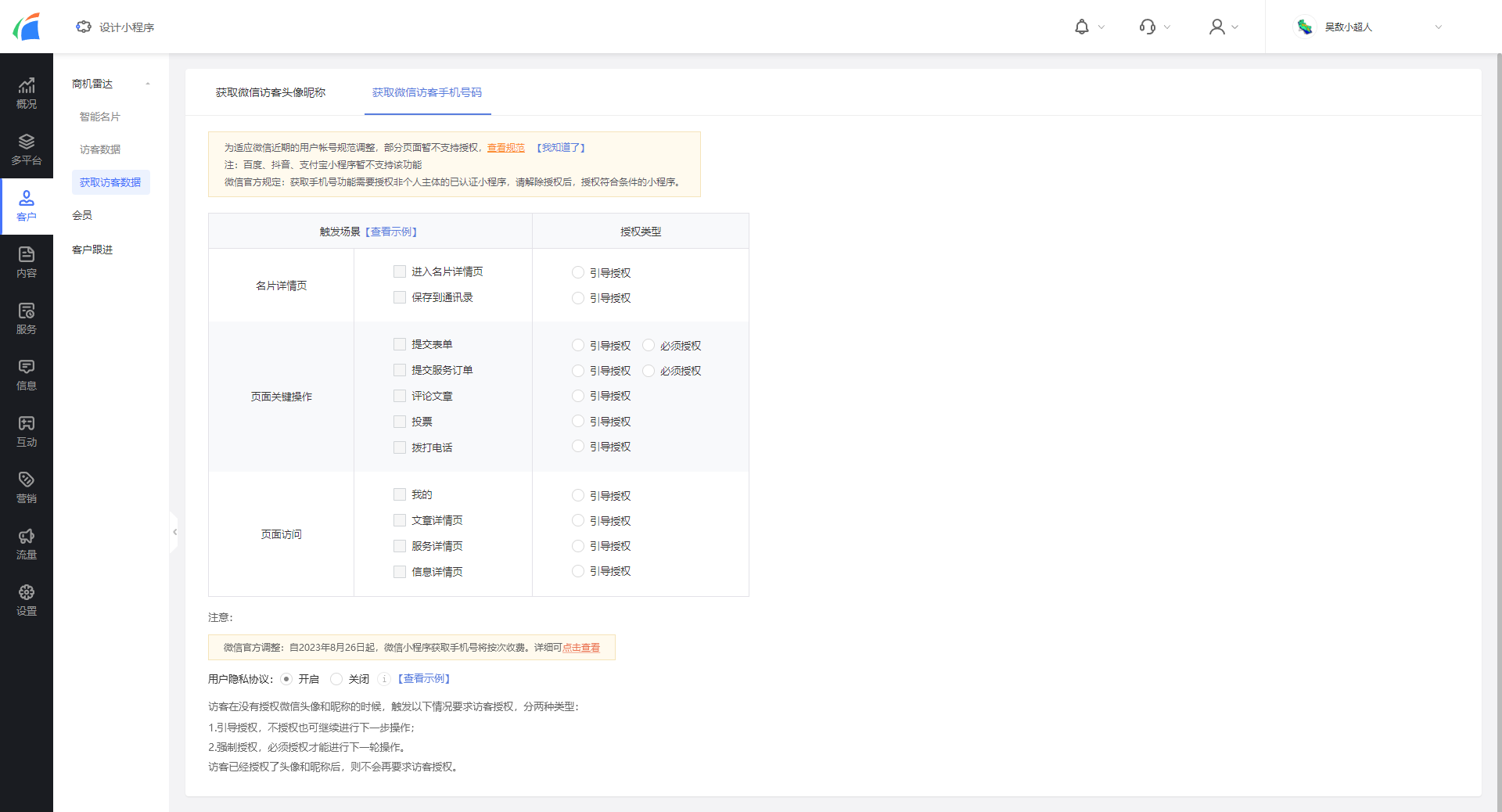
Task: Switch to 获取微信访客头像昵称 tab
Action: click(271, 92)
